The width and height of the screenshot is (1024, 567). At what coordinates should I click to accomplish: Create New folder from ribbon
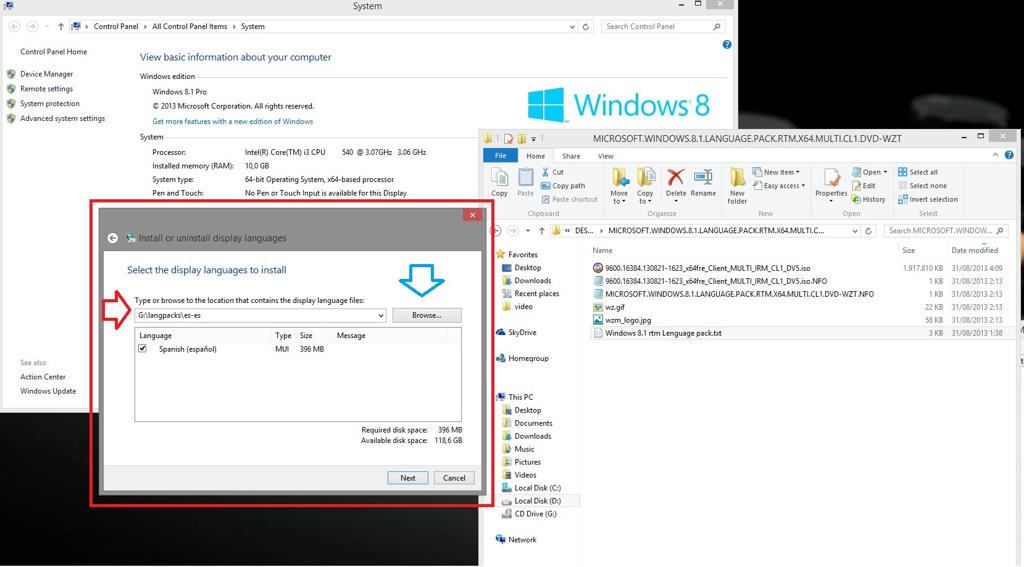pyautogui.click(x=737, y=186)
